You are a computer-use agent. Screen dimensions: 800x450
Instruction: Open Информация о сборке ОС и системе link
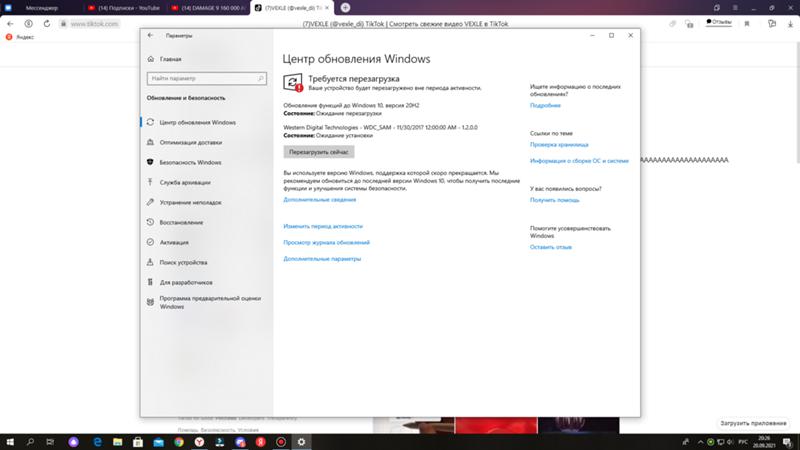[579, 161]
